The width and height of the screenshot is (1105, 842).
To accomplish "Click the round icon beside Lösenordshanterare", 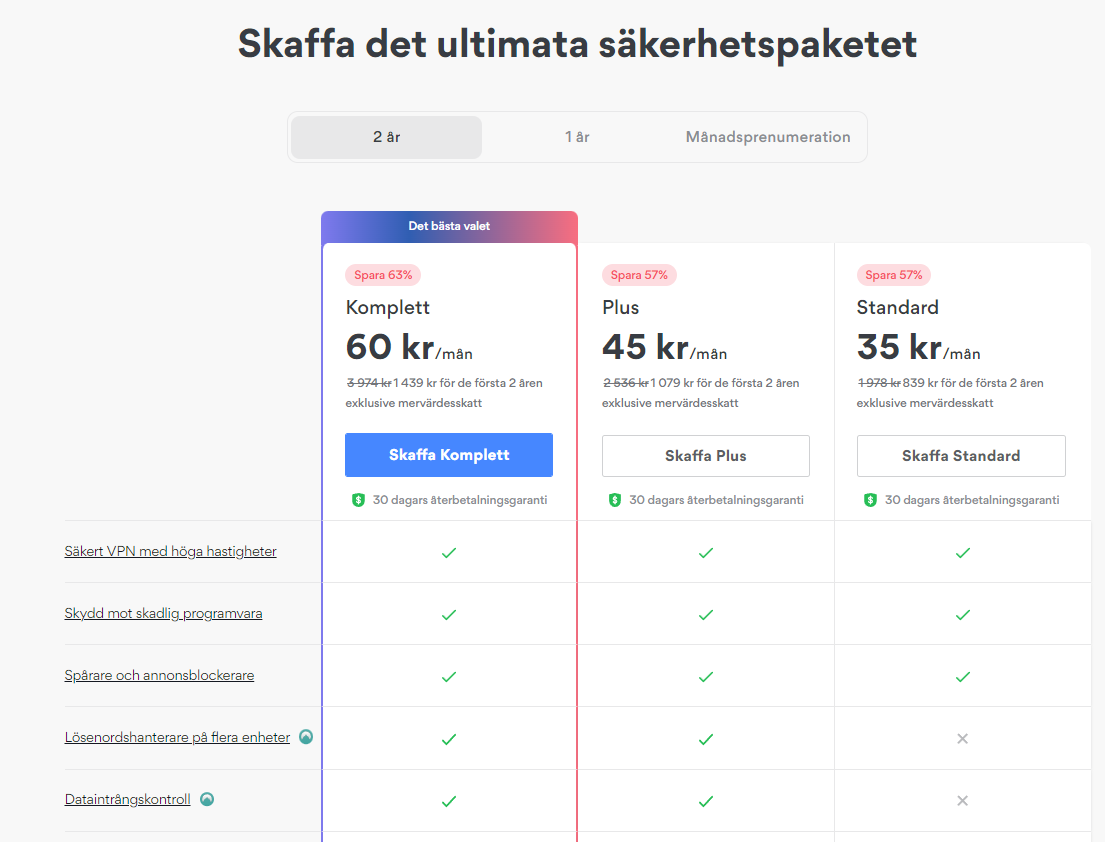I will coord(307,737).
